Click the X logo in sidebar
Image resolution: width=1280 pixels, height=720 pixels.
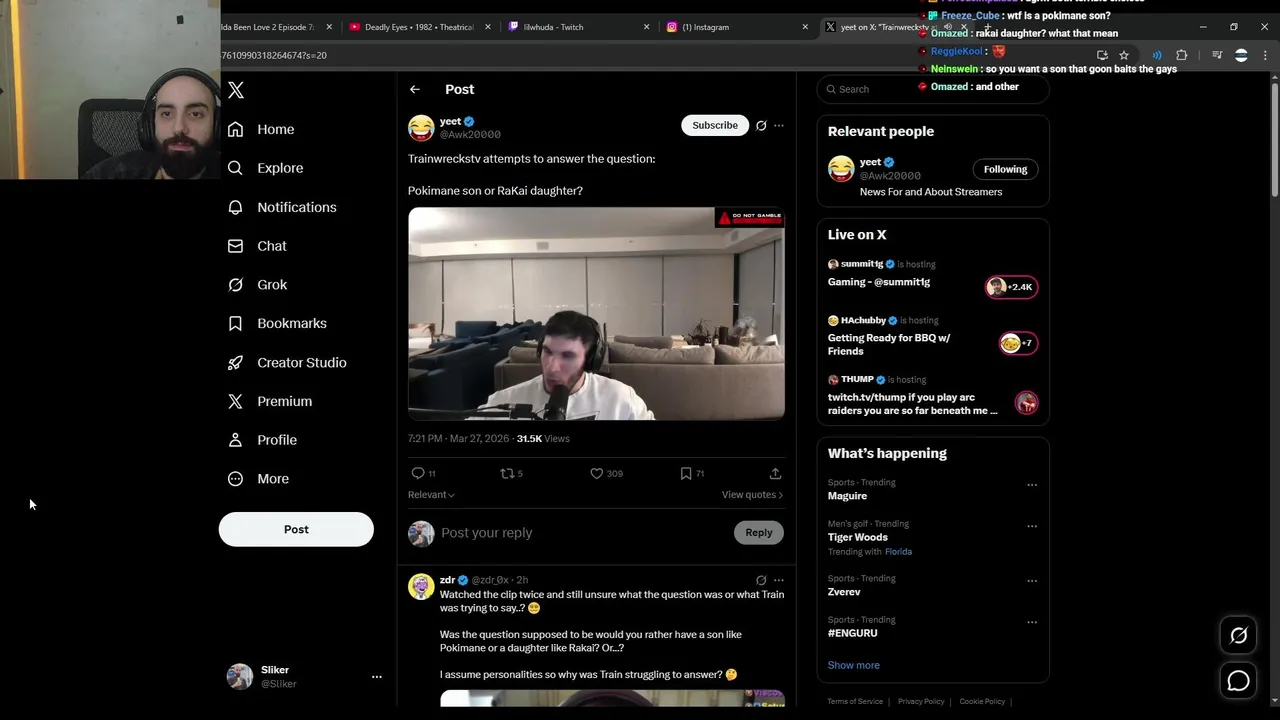coord(236,90)
